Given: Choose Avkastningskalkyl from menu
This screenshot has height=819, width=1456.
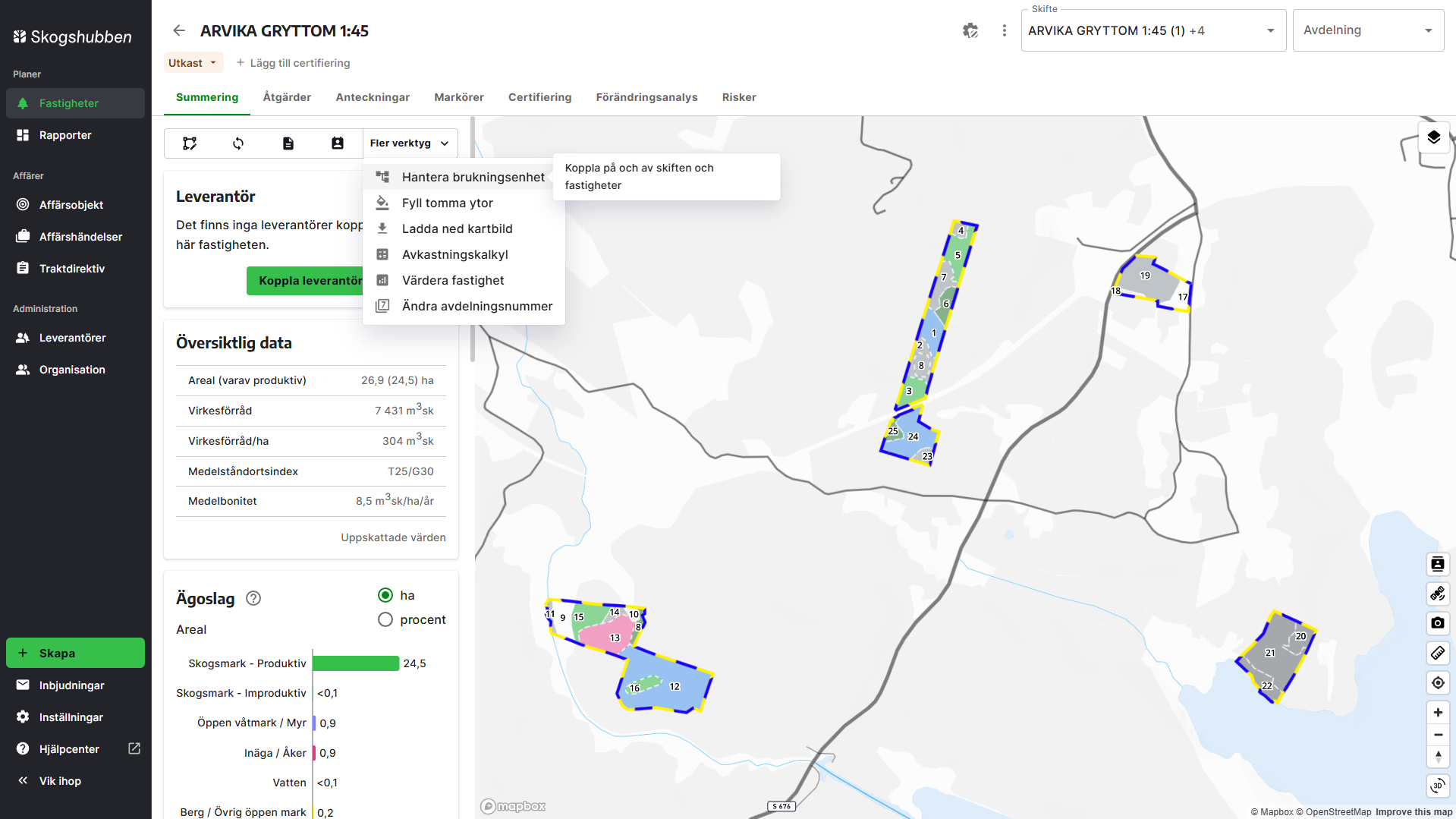Looking at the screenshot, I should tap(464, 254).
